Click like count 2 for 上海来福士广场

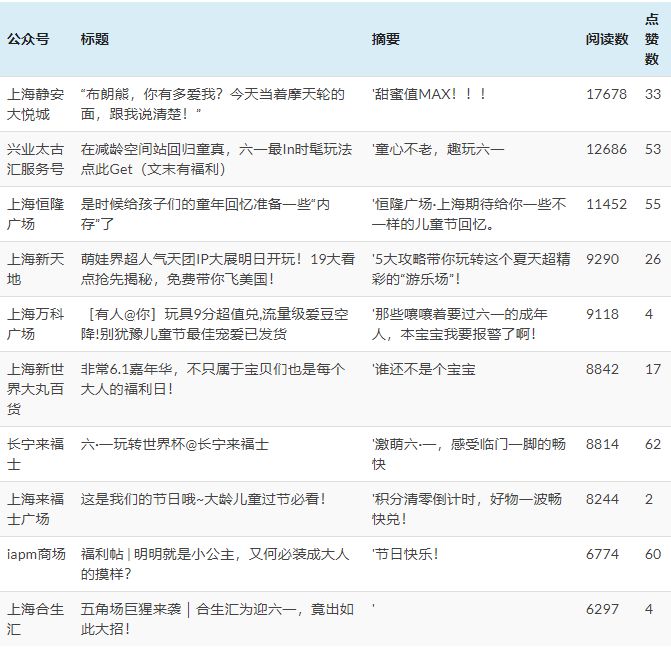click(x=649, y=499)
